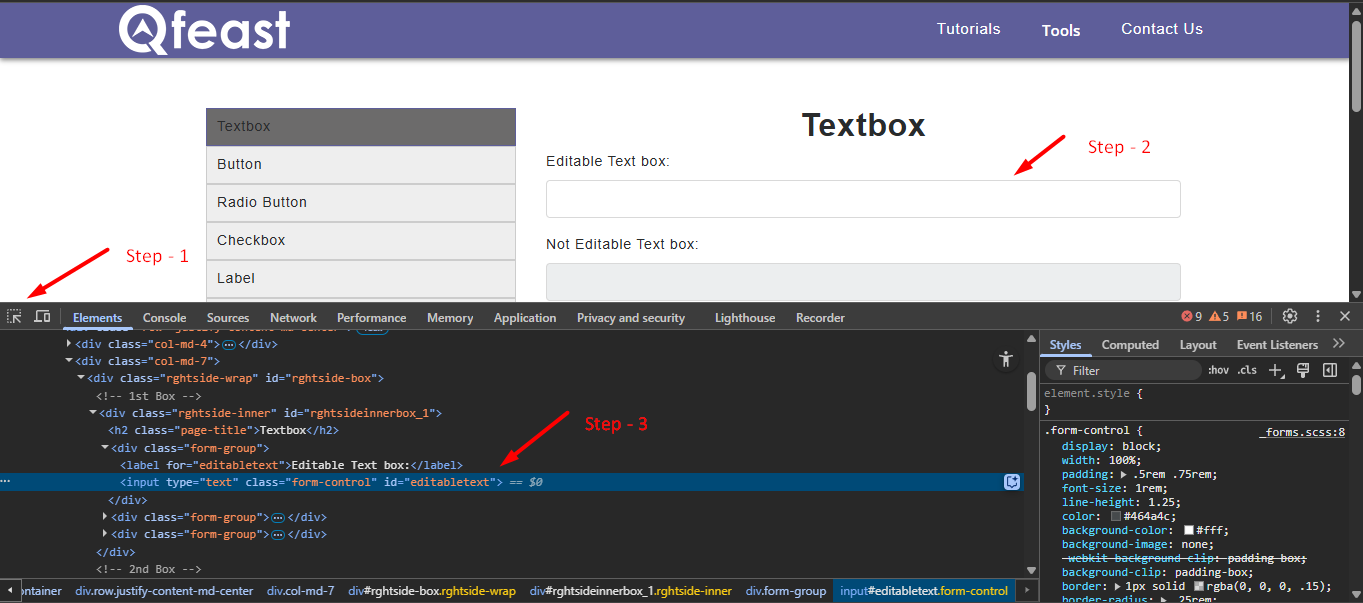This screenshot has height=603, width=1363.
Task: Open the Performance tab
Action: 372,318
